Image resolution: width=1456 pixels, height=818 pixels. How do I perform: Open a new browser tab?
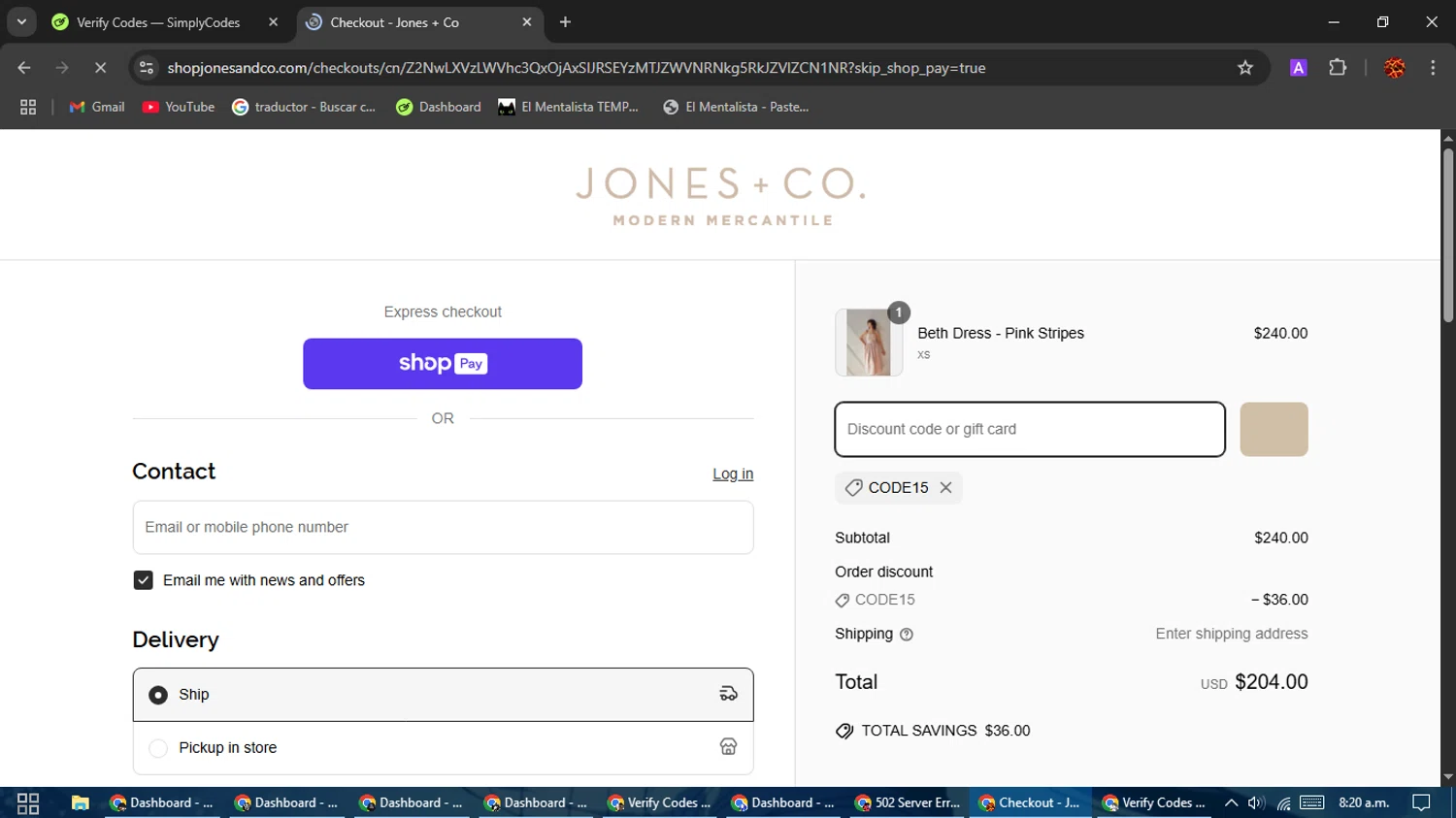click(x=565, y=22)
